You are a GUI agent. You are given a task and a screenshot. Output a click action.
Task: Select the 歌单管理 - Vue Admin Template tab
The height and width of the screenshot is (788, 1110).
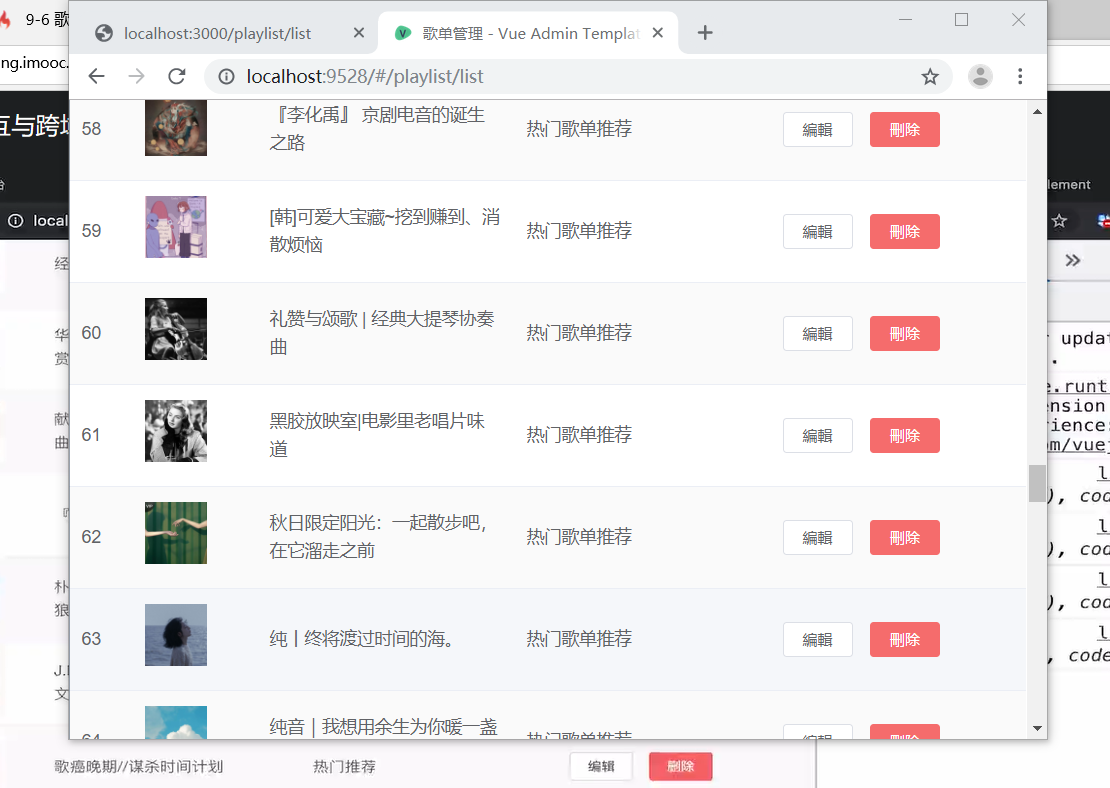(531, 33)
